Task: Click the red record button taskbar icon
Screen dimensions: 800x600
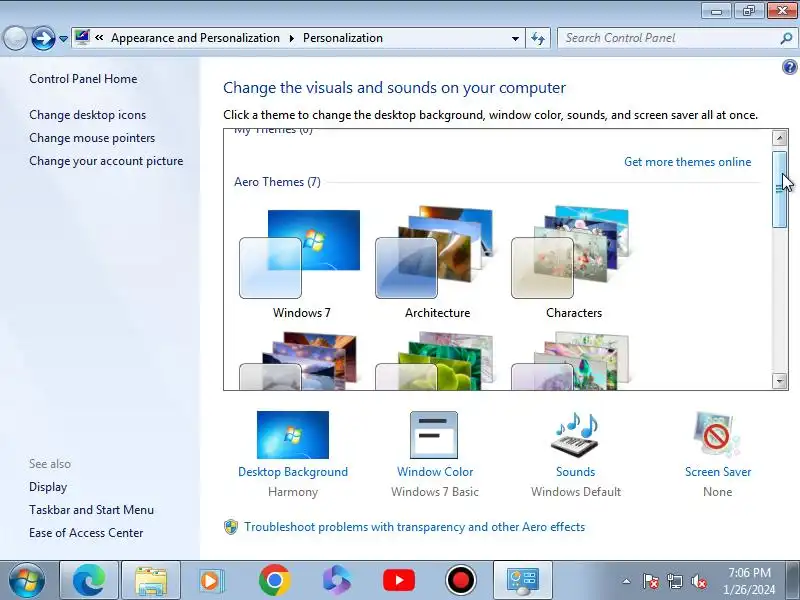Action: click(461, 580)
